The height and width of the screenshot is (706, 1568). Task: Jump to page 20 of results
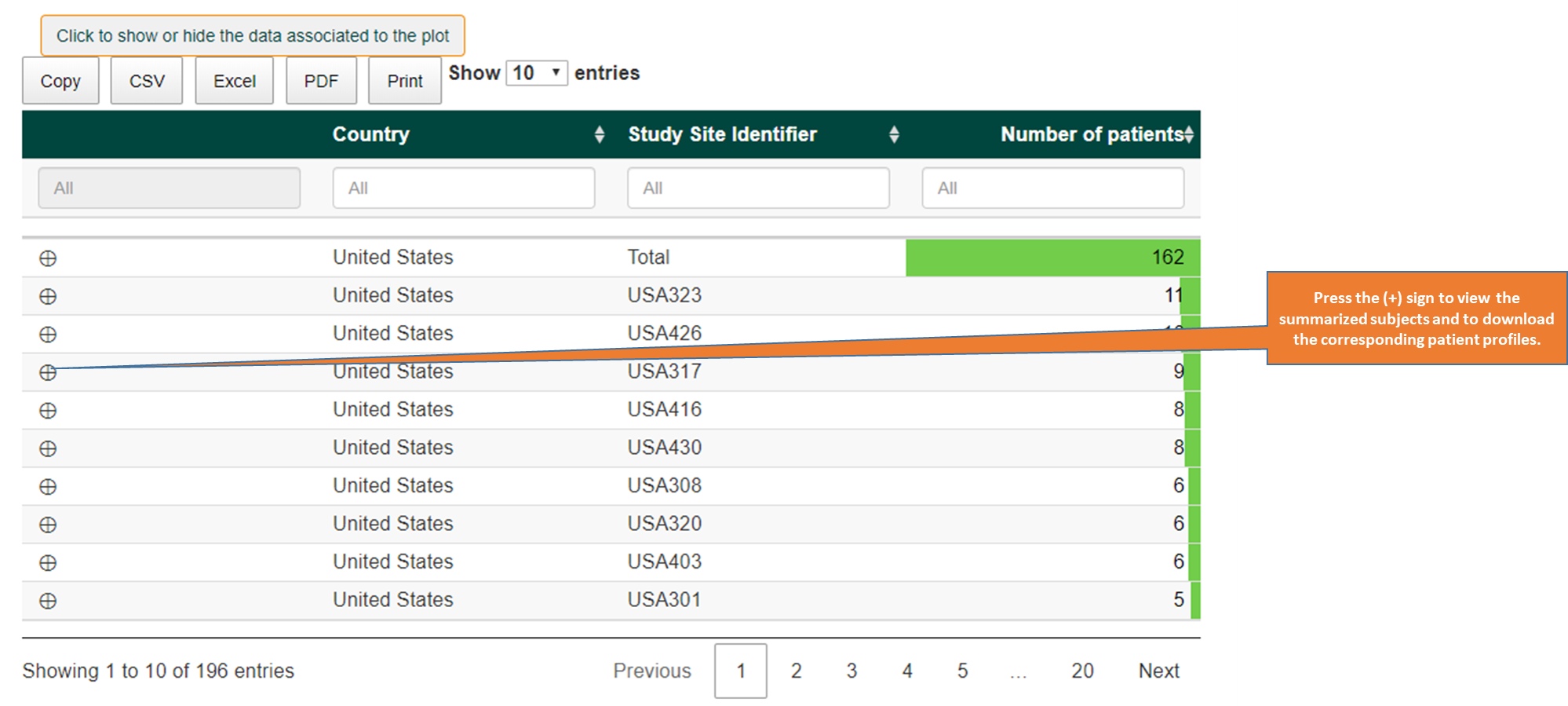[x=1082, y=671]
